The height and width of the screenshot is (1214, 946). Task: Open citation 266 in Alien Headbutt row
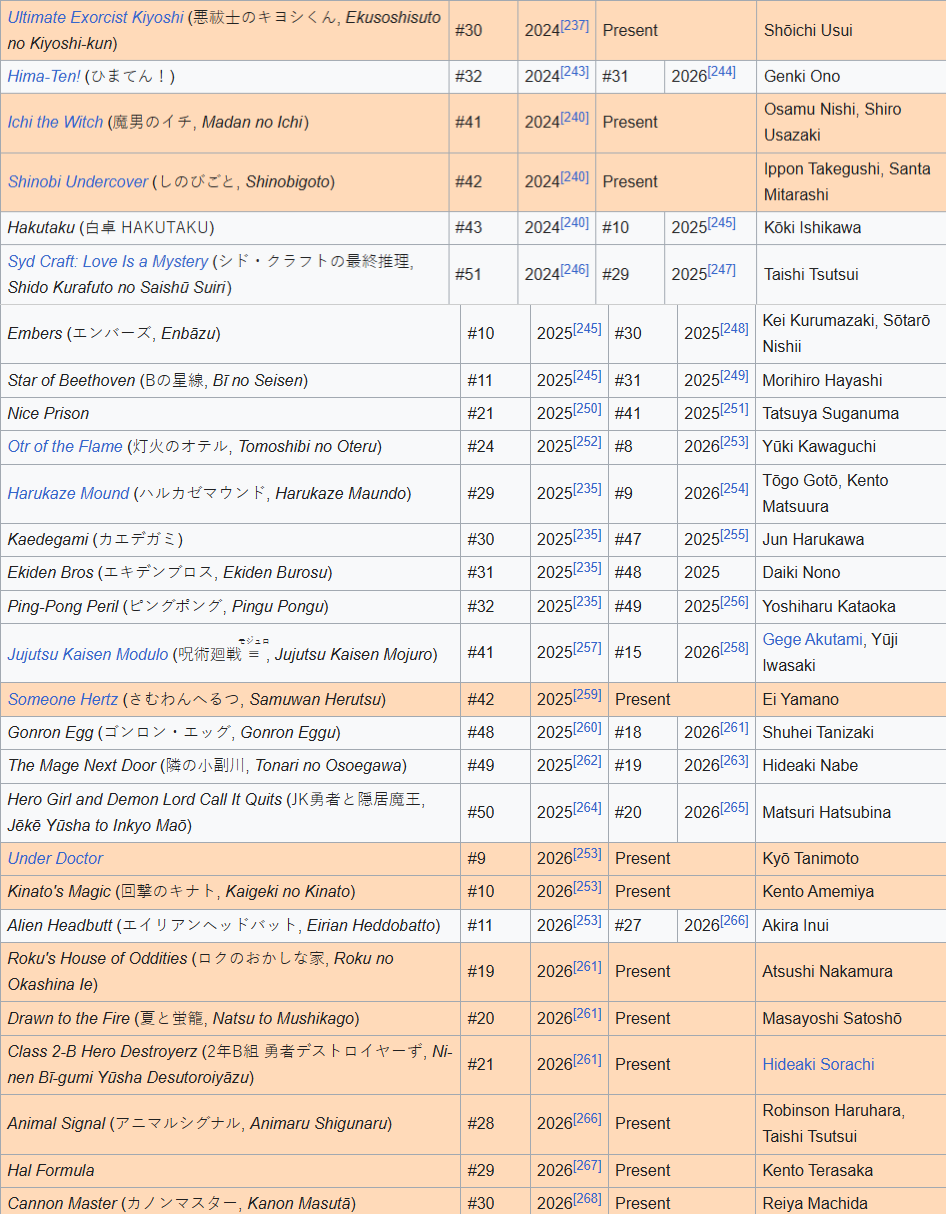coord(734,920)
